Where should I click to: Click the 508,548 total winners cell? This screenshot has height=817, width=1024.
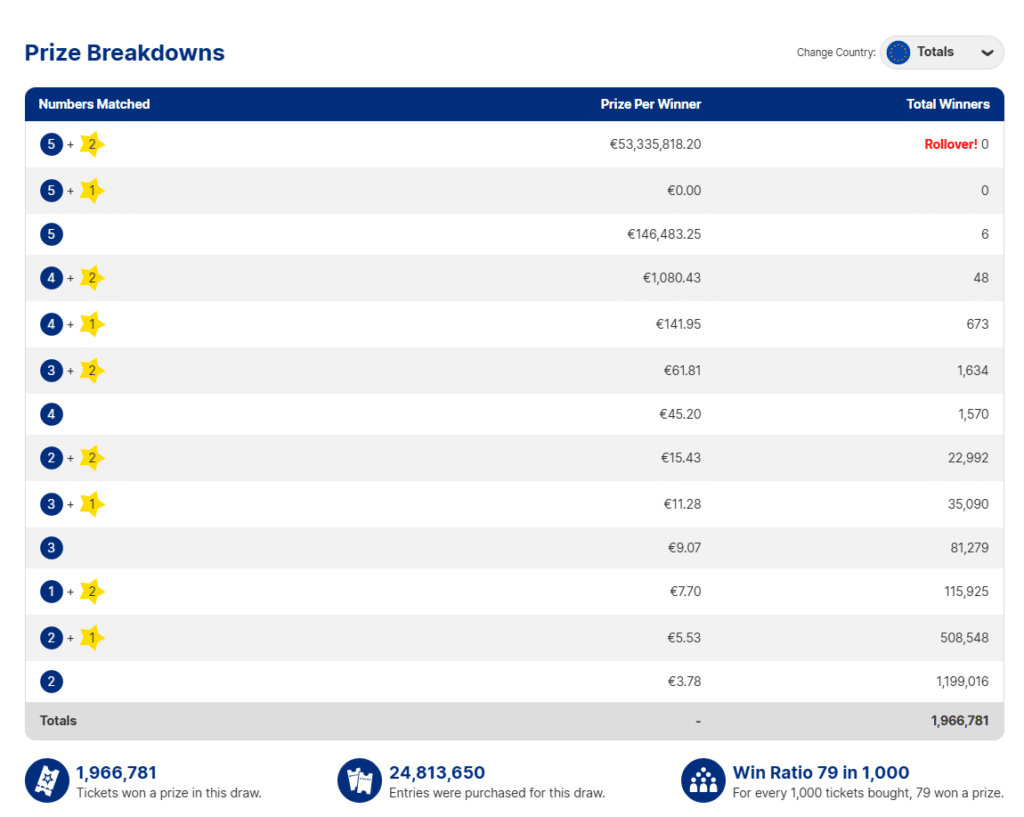click(x=964, y=638)
